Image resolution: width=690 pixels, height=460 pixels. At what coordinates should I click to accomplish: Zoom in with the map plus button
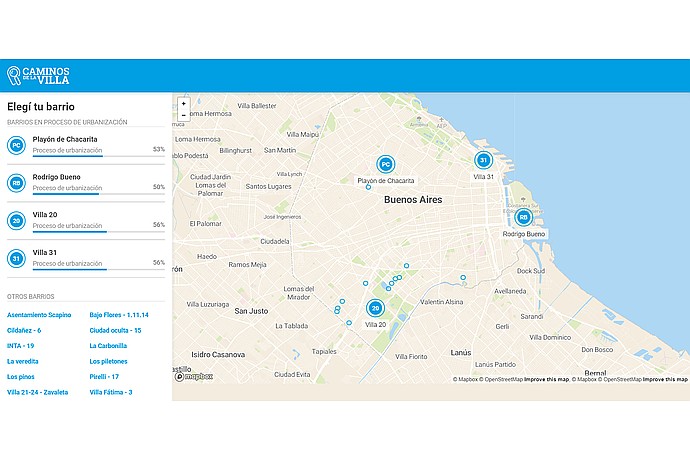tap(184, 104)
